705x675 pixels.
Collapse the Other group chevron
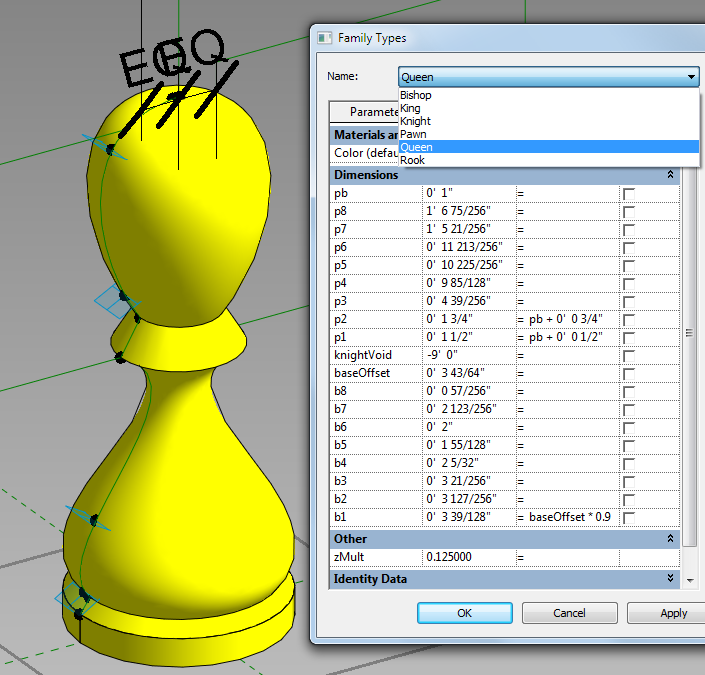click(670, 538)
